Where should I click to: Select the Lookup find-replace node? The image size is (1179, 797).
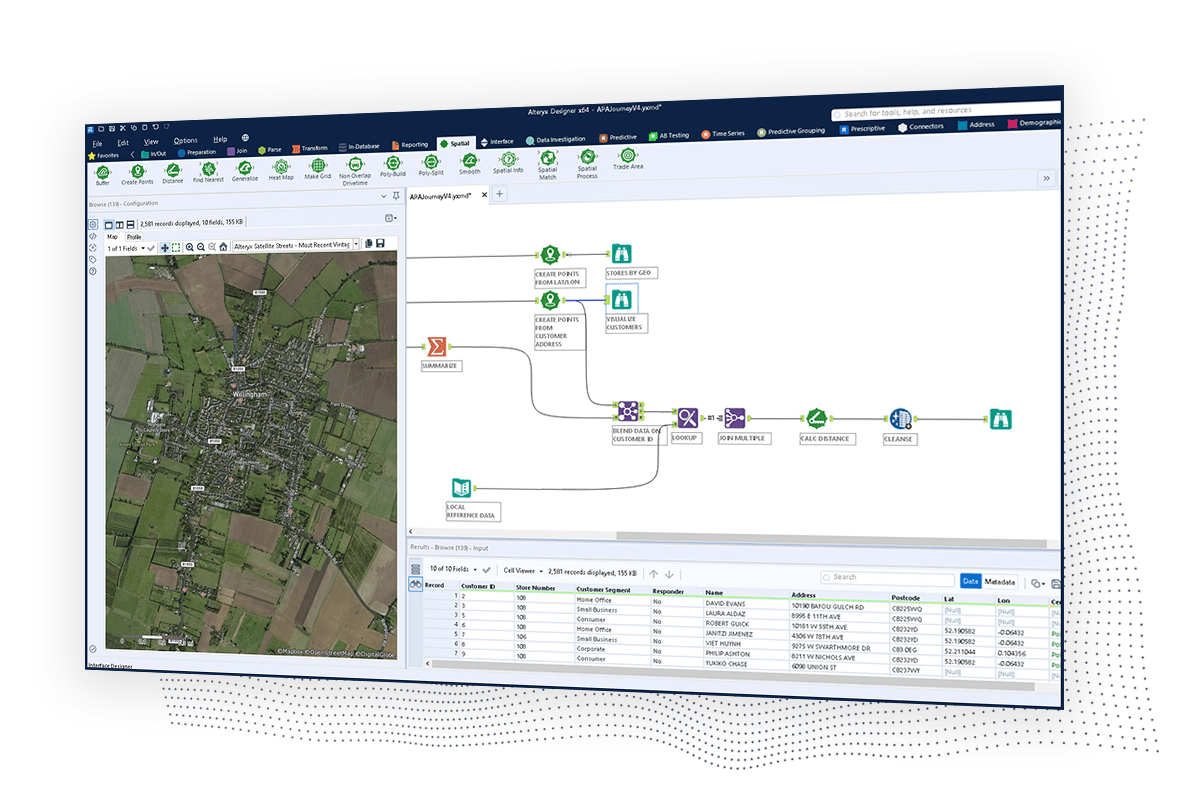tap(687, 417)
